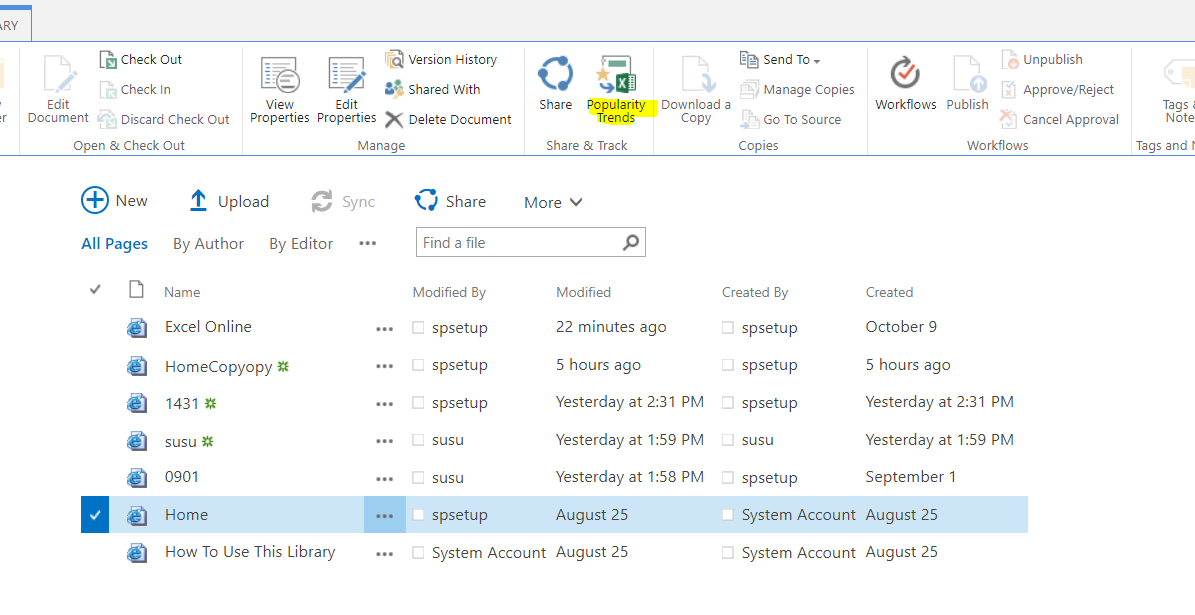Click presence box beside Created By spsetup for 1431
The image size is (1195, 615).
pyautogui.click(x=728, y=402)
